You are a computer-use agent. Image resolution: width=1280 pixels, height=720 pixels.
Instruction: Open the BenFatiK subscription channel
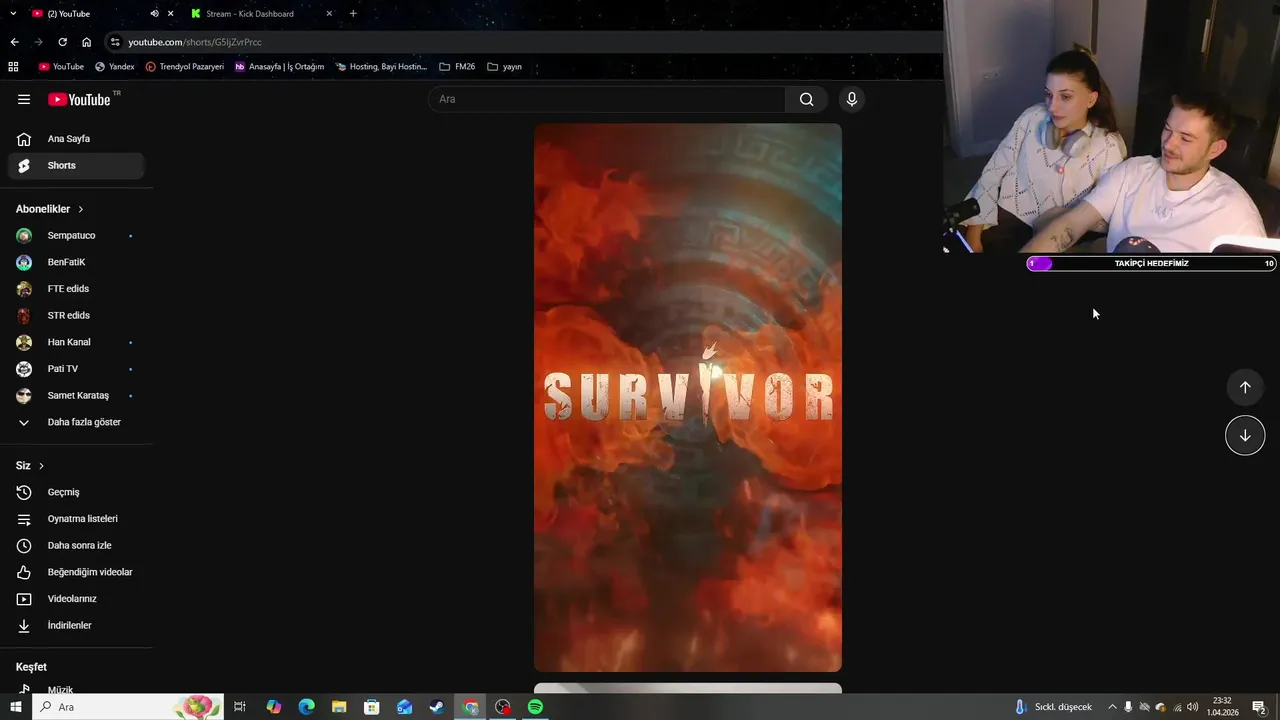click(x=76, y=262)
